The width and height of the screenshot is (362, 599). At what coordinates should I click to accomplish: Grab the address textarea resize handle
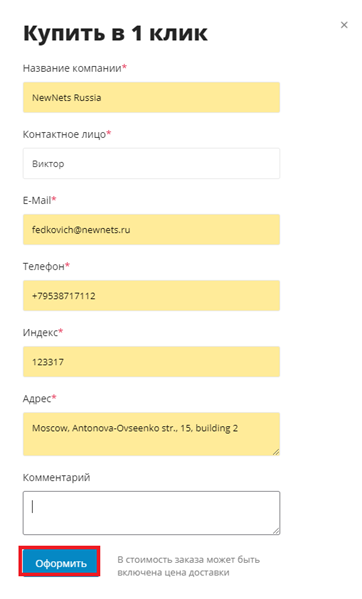click(276, 452)
